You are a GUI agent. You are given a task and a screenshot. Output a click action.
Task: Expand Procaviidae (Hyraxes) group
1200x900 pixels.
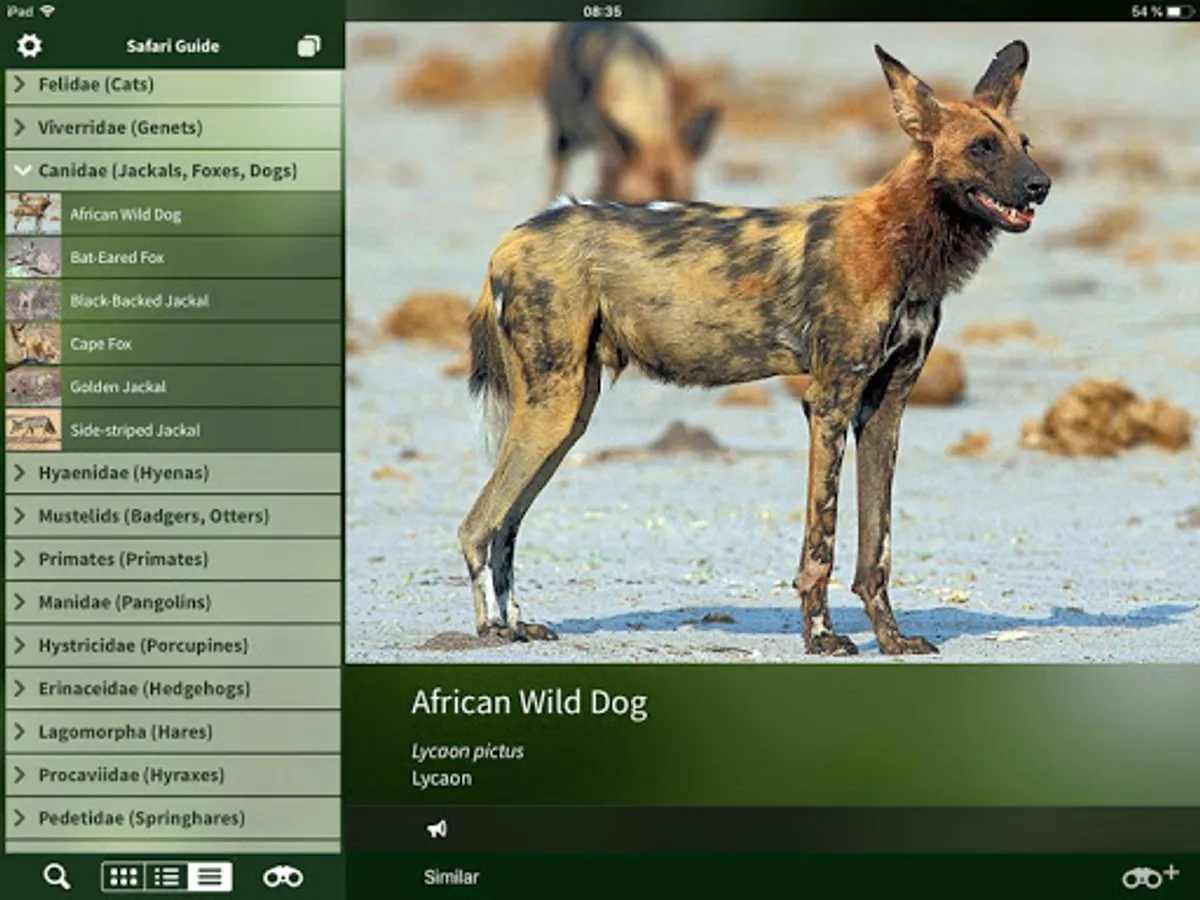click(x=173, y=775)
